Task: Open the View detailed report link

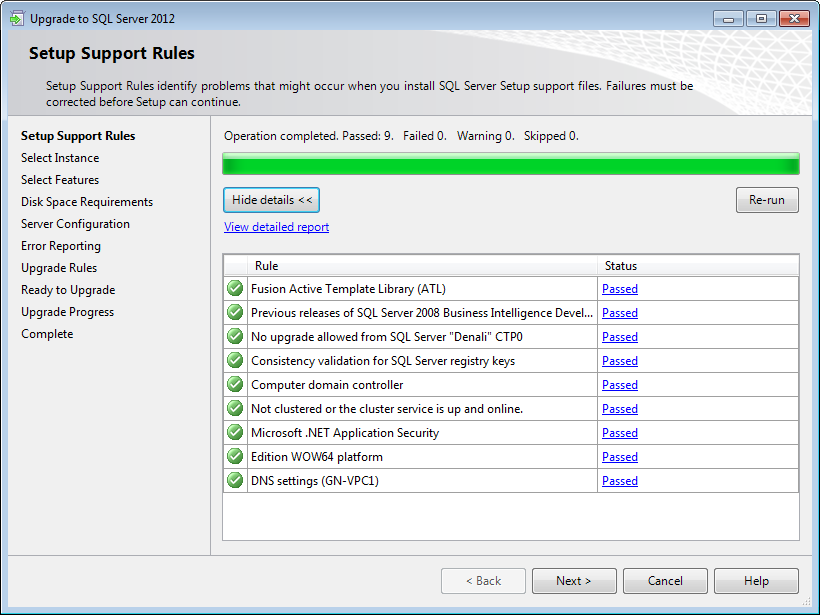Action: click(276, 227)
